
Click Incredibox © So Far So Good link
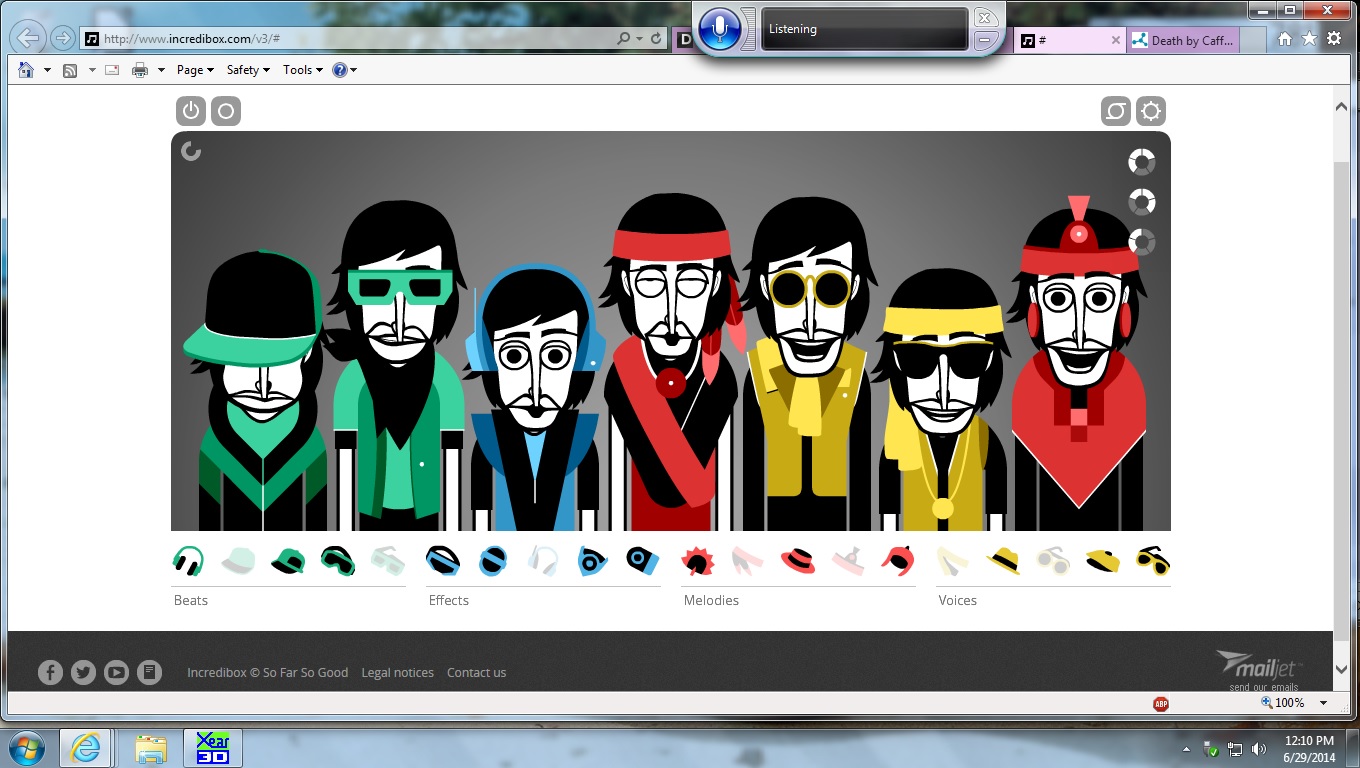[x=267, y=672]
